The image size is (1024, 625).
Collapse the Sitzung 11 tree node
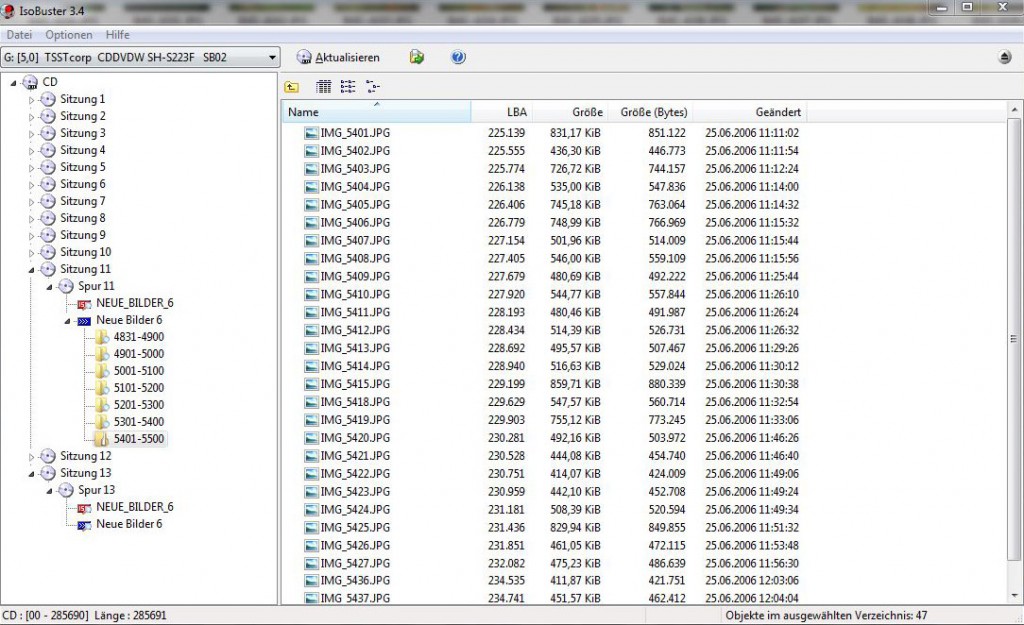(x=31, y=269)
